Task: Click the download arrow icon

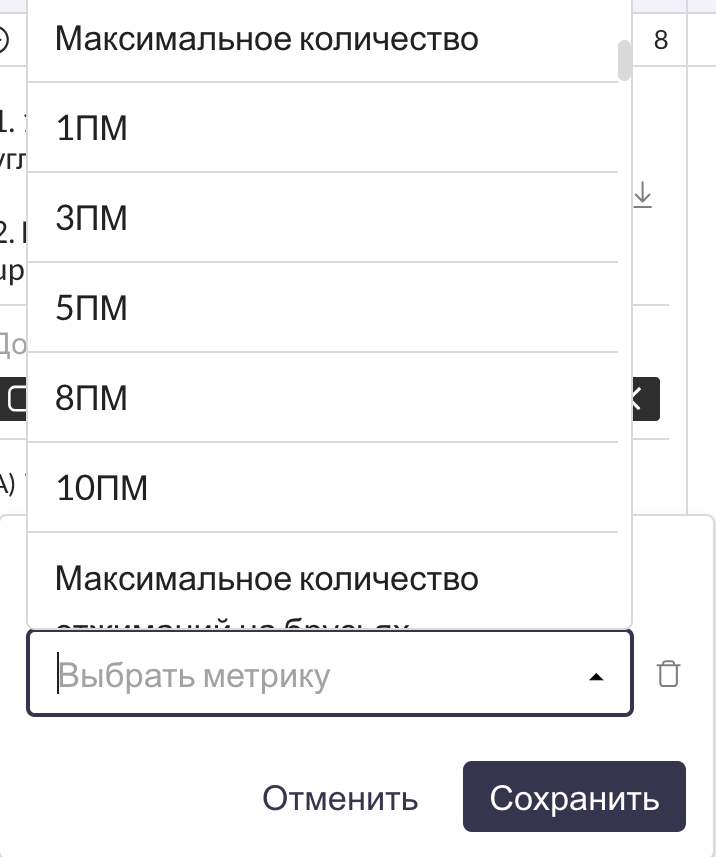Action: [643, 196]
